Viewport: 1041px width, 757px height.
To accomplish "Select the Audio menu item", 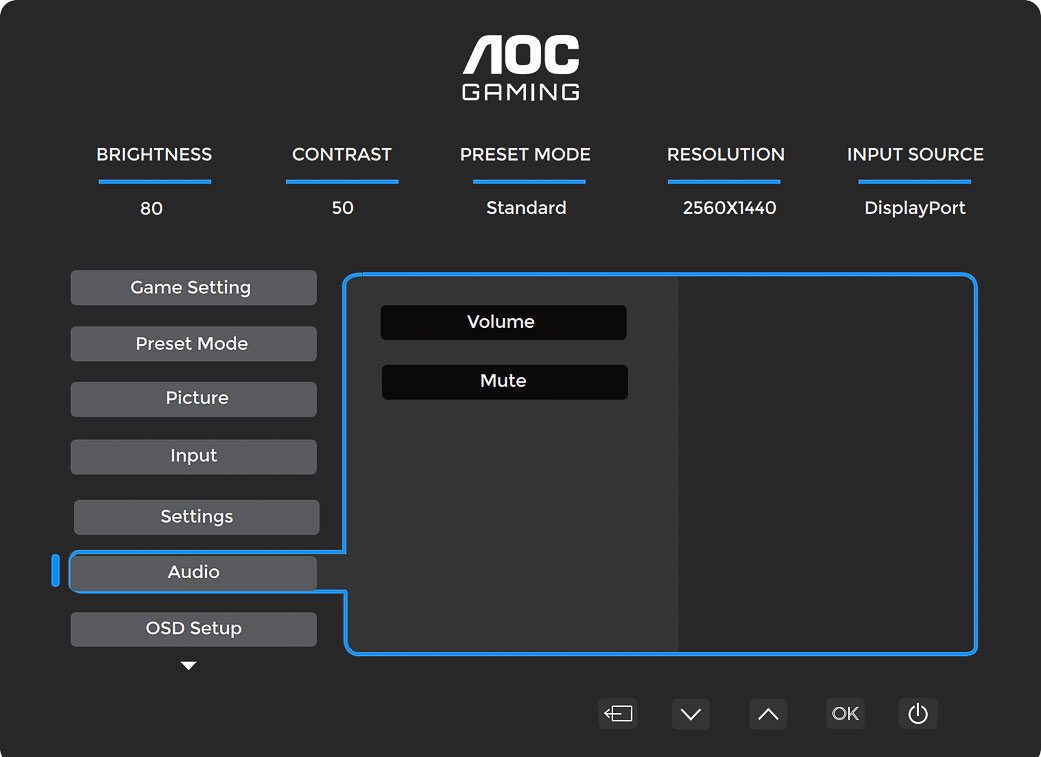I will (193, 573).
